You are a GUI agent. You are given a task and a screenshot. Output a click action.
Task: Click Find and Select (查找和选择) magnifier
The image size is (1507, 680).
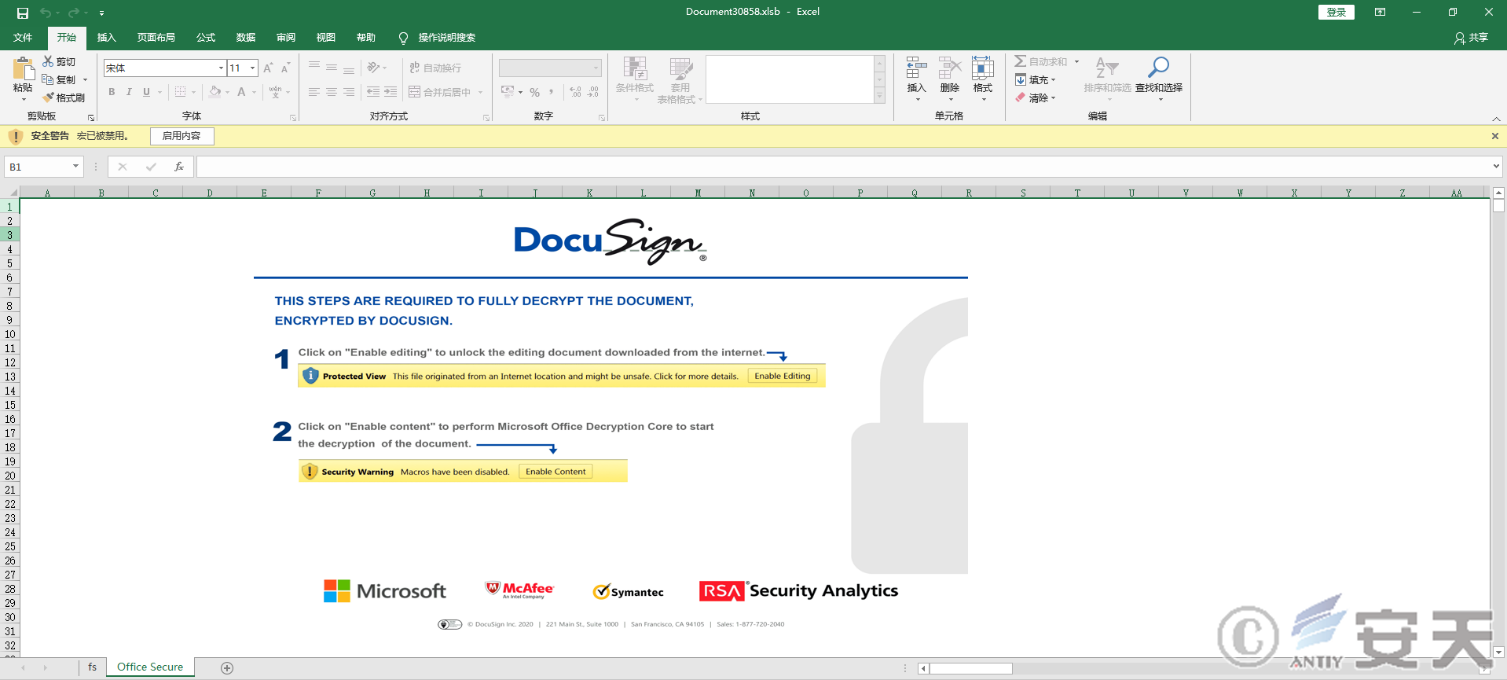click(1158, 68)
